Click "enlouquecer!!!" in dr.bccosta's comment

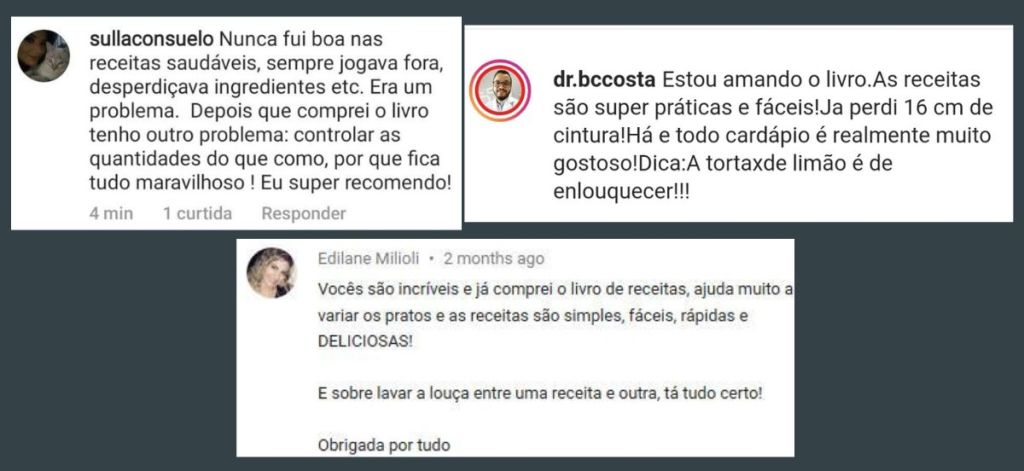point(621,191)
